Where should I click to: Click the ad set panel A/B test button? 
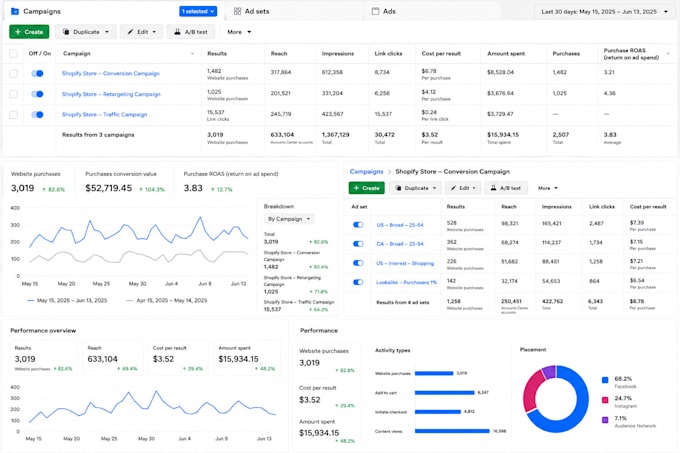[506, 188]
